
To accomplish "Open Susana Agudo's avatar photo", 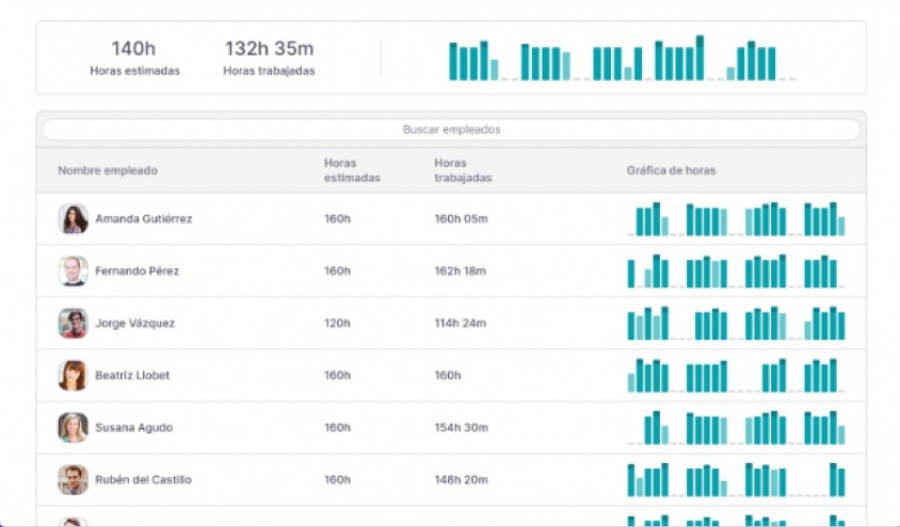I will (x=73, y=428).
